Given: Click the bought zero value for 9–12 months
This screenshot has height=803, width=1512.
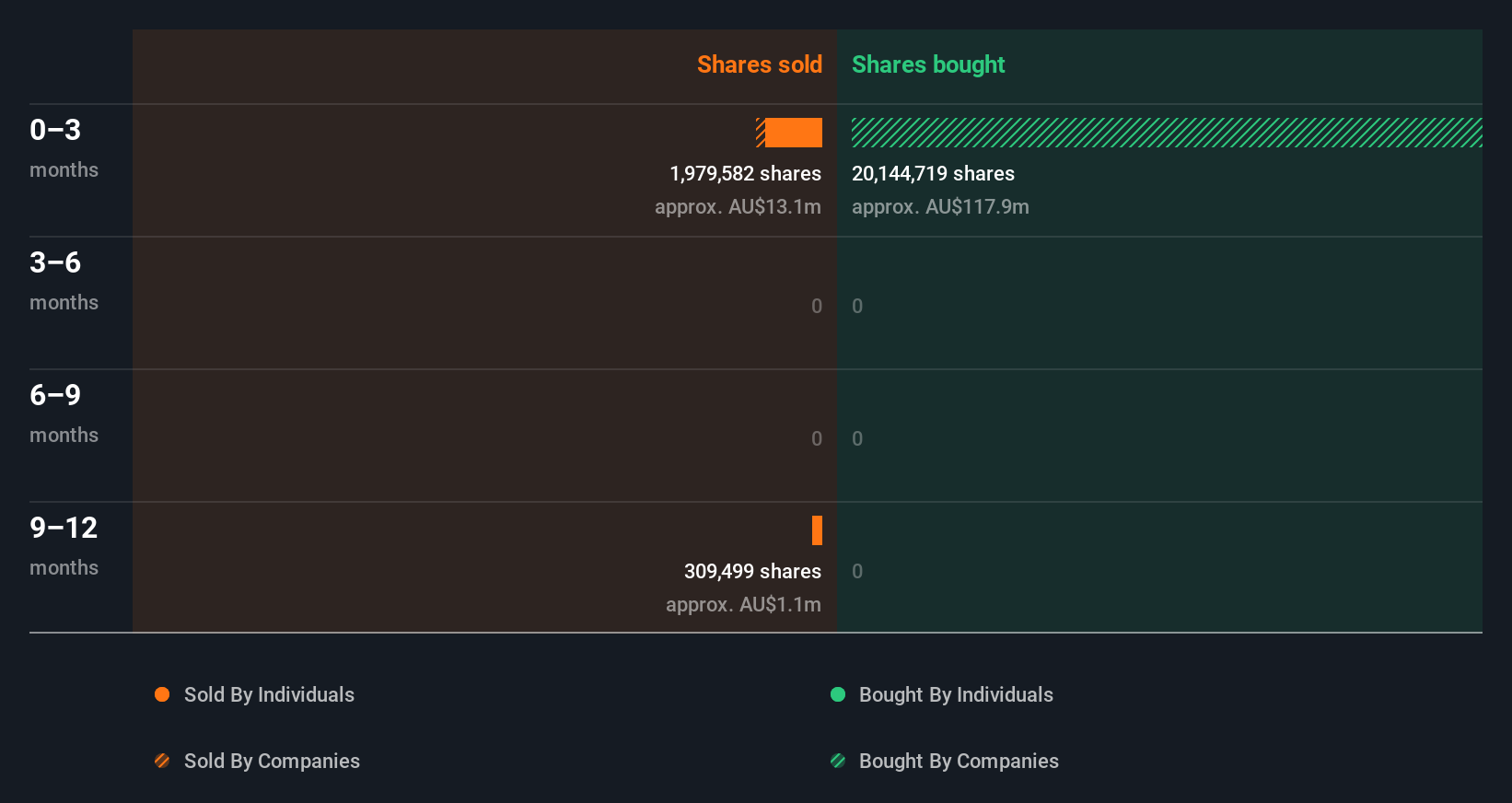Looking at the screenshot, I should [x=857, y=572].
